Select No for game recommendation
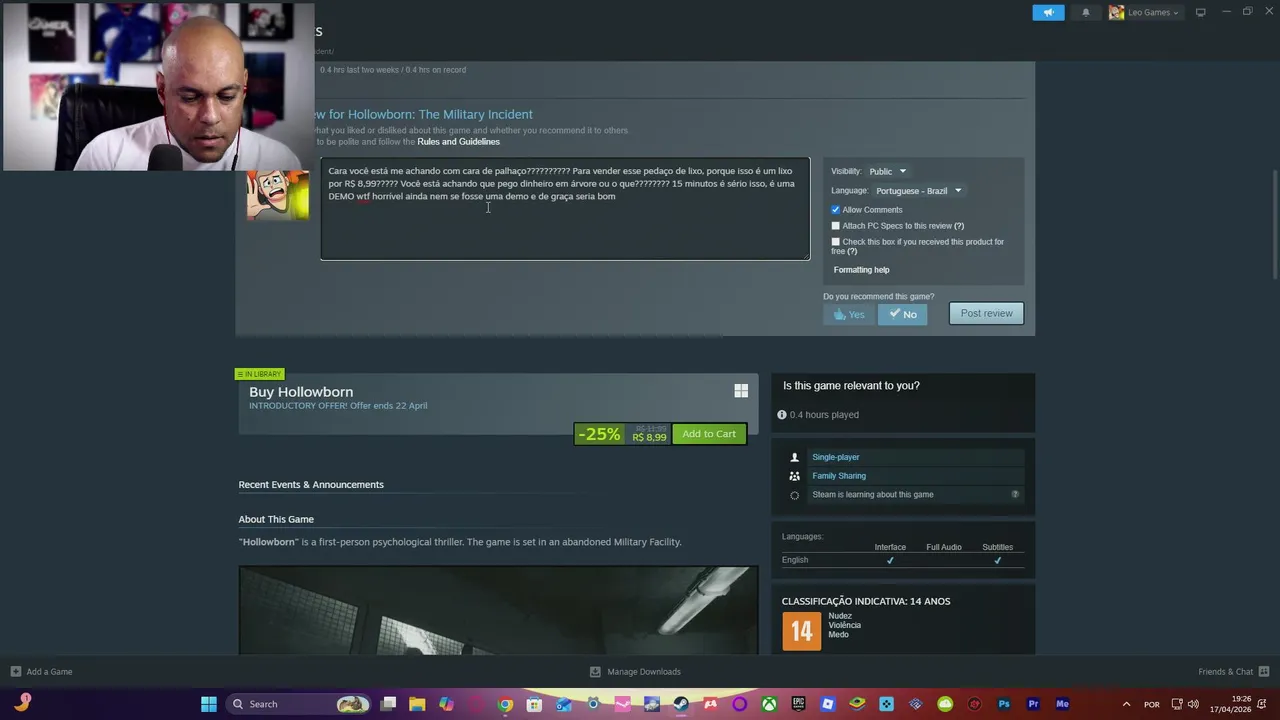This screenshot has width=1280, height=720. coord(903,314)
